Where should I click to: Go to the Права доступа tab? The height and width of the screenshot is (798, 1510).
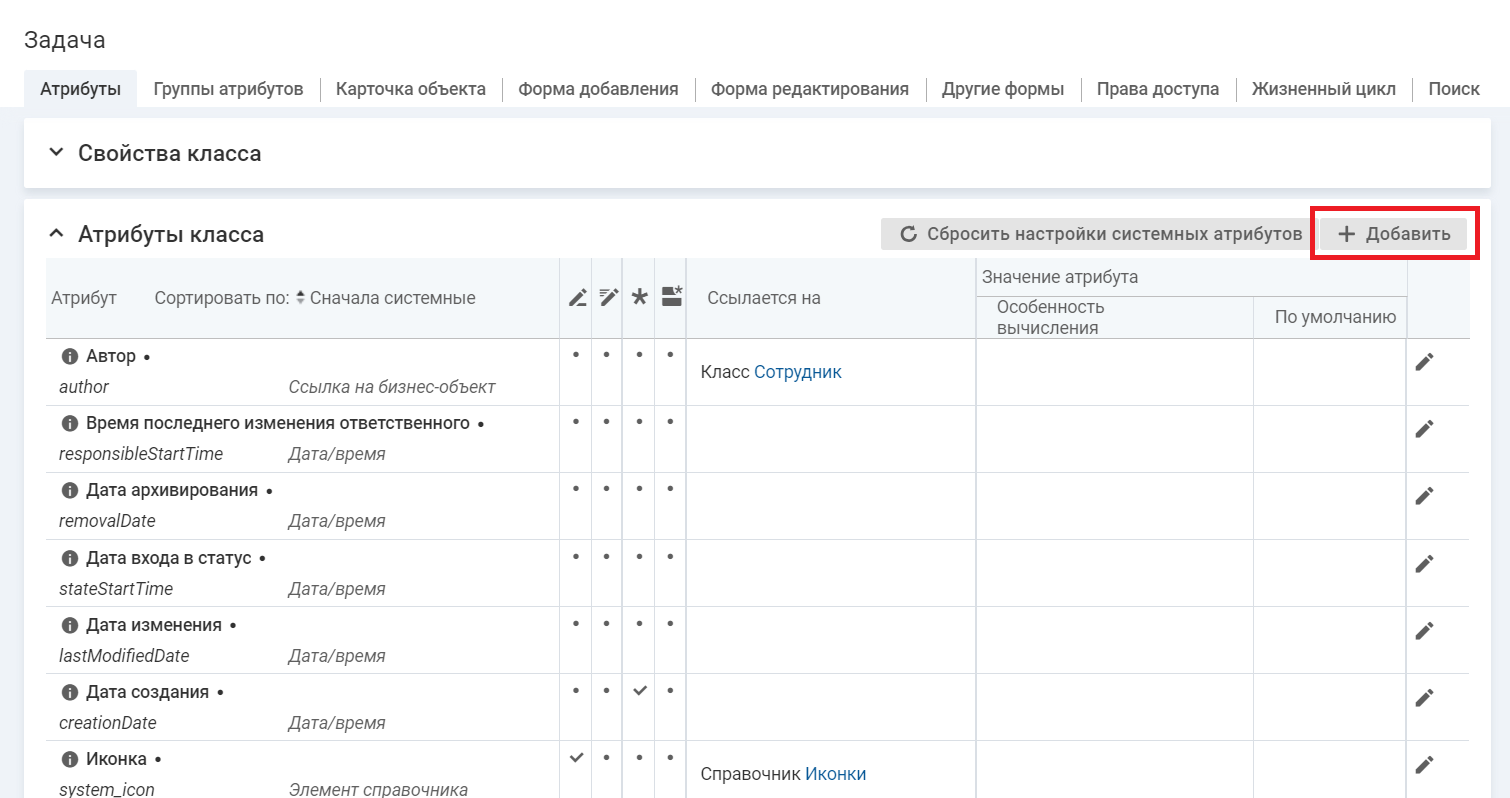pos(1157,89)
